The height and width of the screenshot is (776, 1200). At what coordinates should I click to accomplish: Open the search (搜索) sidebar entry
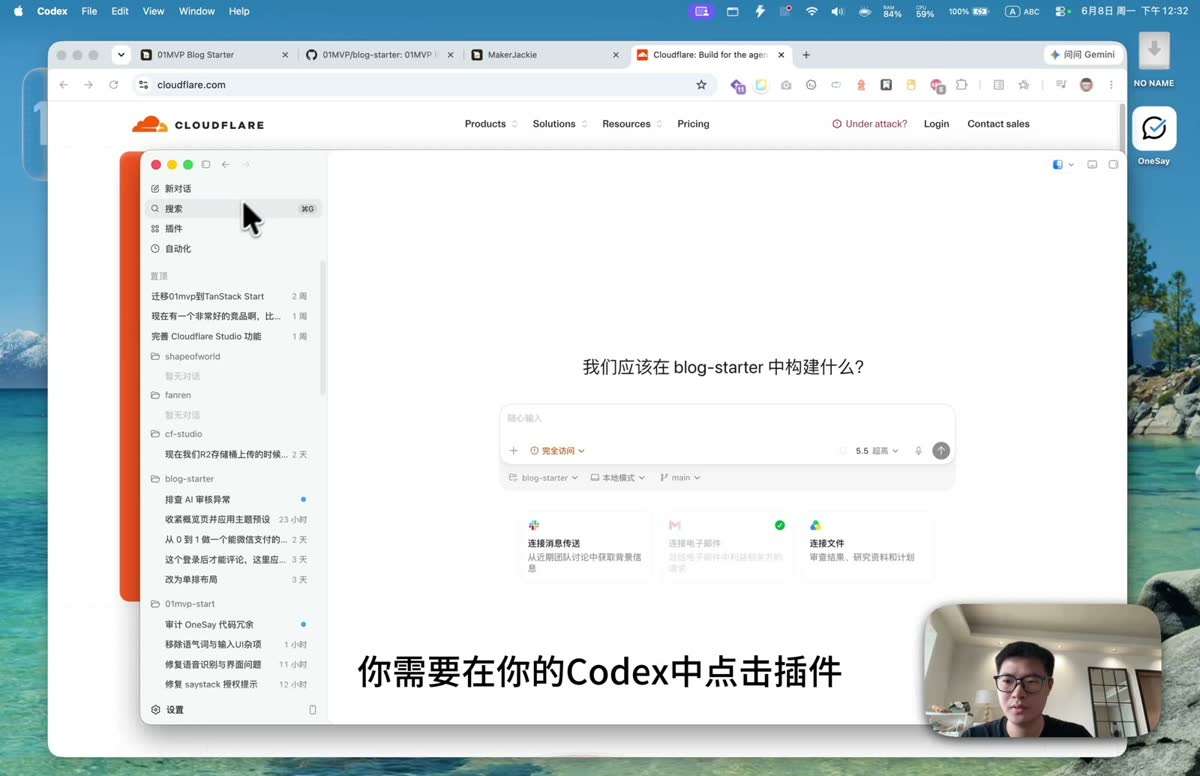[x=234, y=209]
